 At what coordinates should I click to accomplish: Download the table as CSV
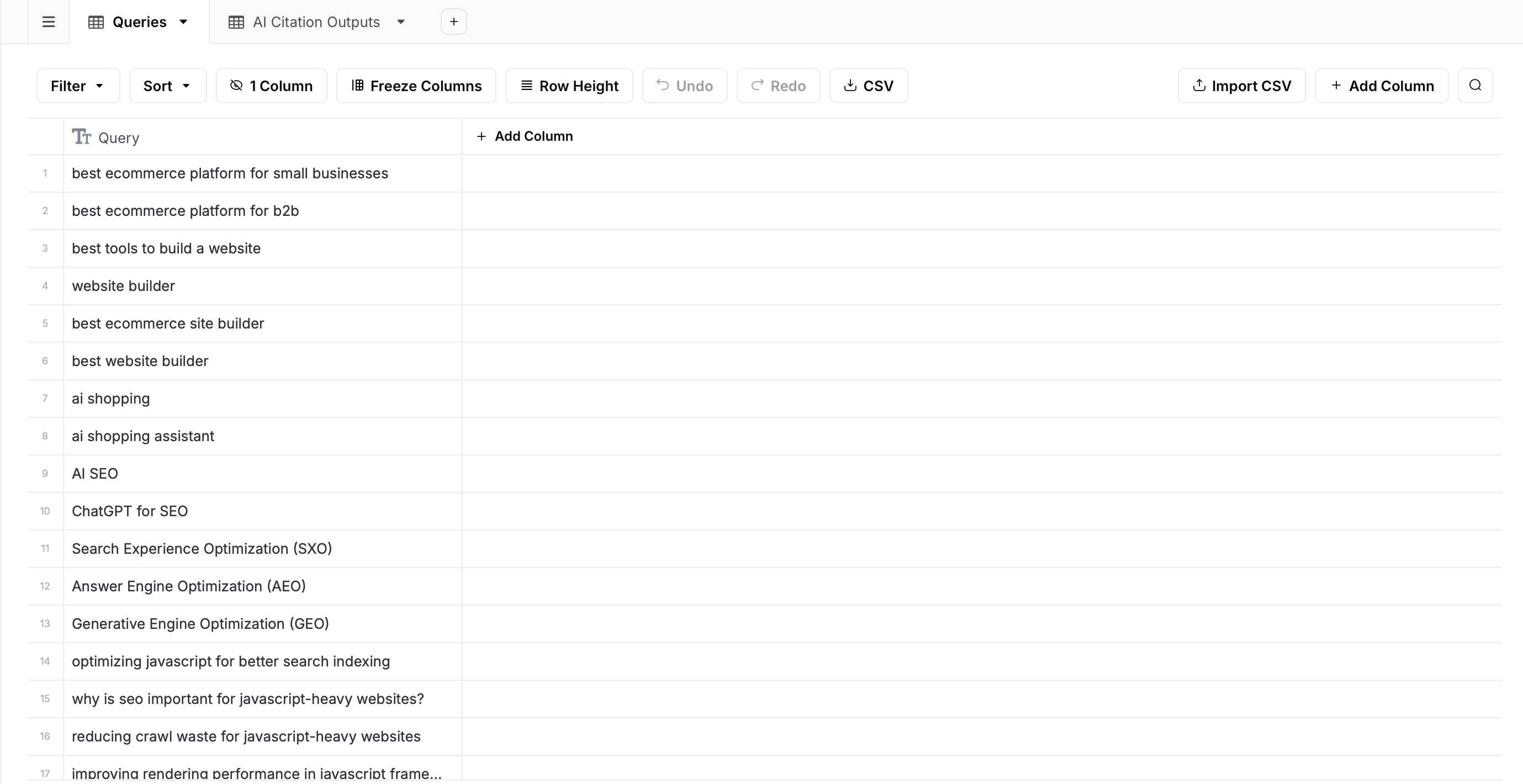868,85
